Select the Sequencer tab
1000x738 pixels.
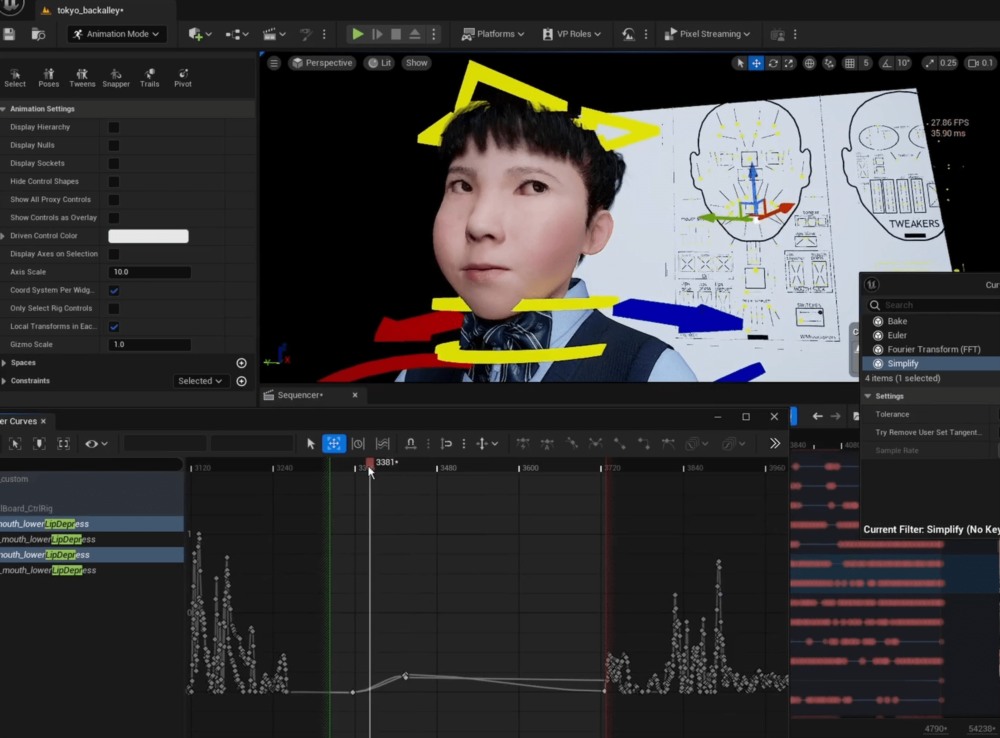(300, 395)
